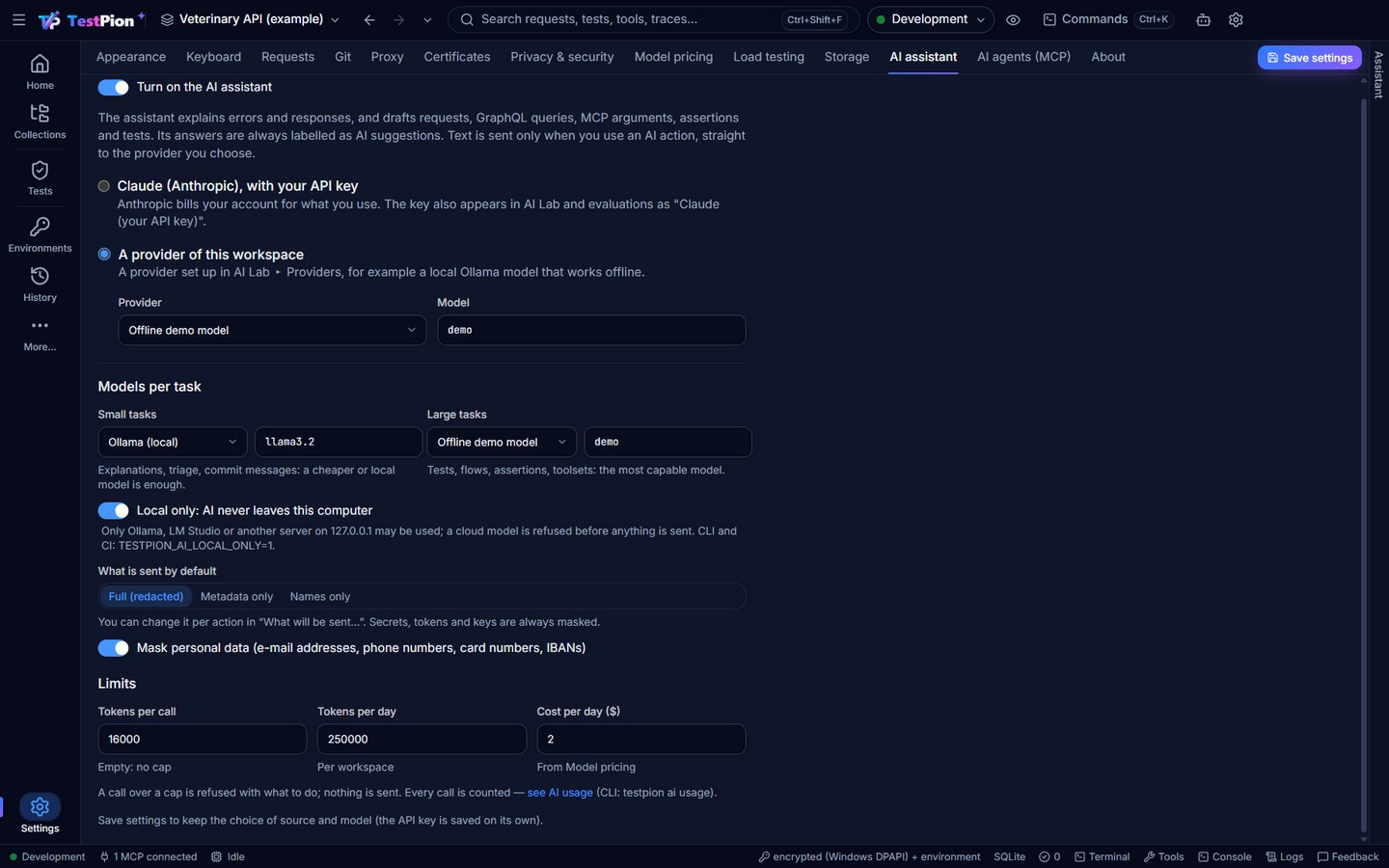
Task: Open Collections in sidebar
Action: tap(40, 122)
